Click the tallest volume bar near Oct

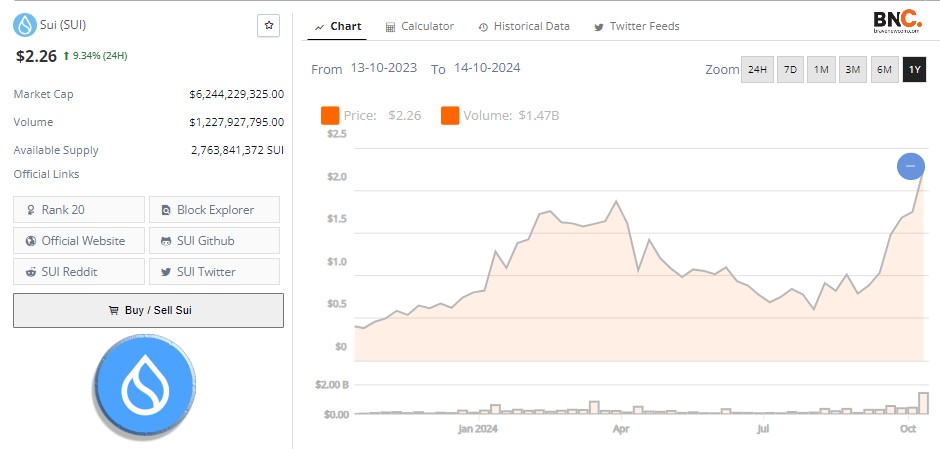pyautogui.click(x=926, y=403)
